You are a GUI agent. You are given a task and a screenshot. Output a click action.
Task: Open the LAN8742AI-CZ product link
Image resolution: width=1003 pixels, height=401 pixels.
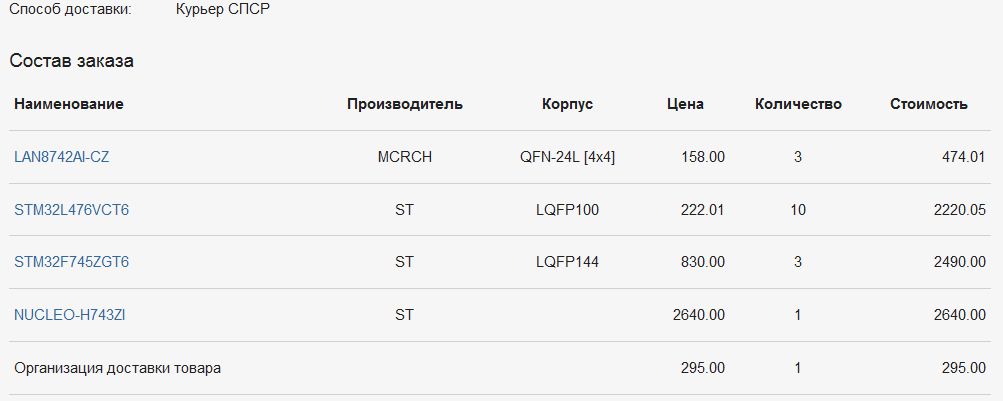[61, 157]
